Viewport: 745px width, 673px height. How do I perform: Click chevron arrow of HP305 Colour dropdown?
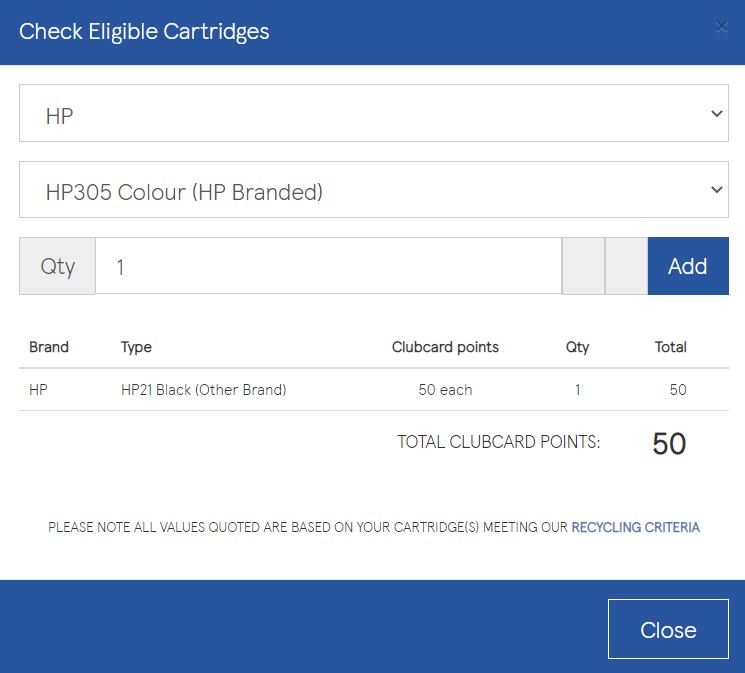coord(716,190)
